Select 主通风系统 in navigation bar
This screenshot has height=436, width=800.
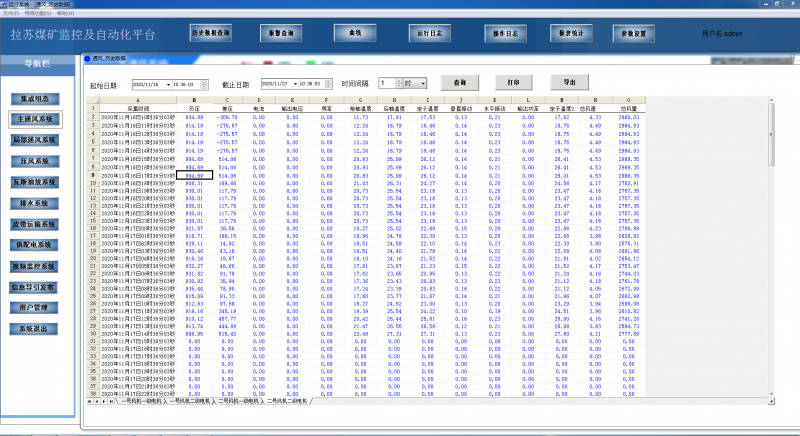click(x=35, y=119)
